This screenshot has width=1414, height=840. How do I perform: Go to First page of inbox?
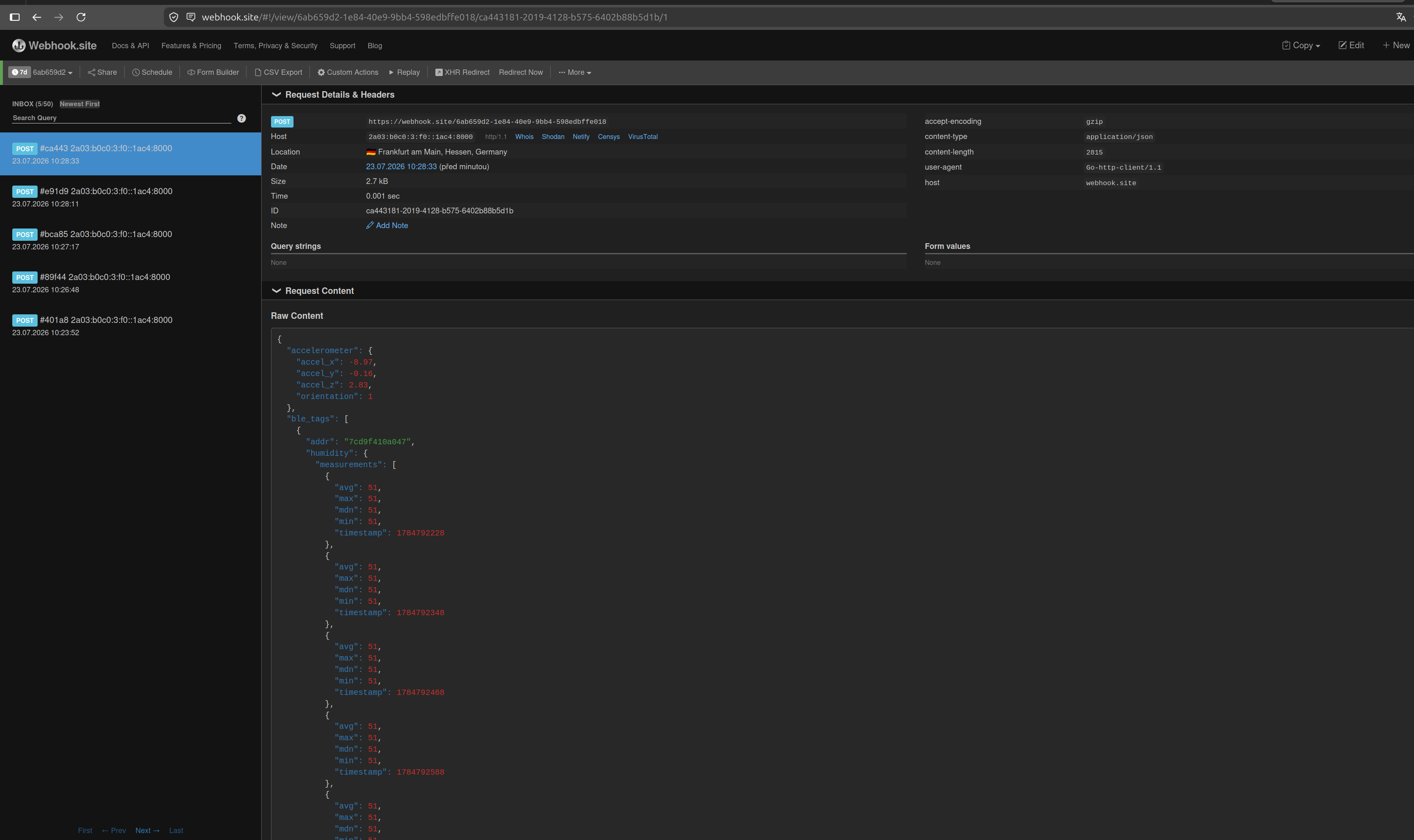point(85,830)
